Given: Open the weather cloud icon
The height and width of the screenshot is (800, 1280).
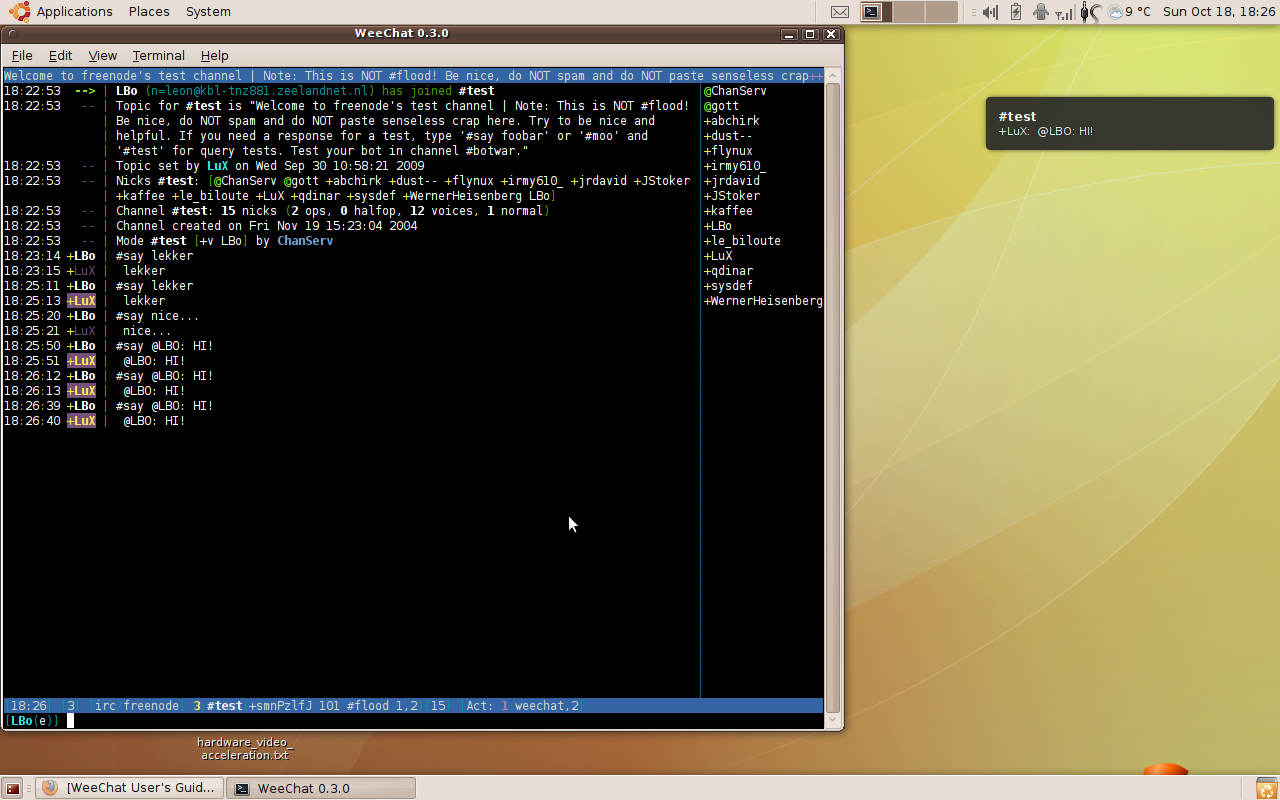Looking at the screenshot, I should 1115,12.
